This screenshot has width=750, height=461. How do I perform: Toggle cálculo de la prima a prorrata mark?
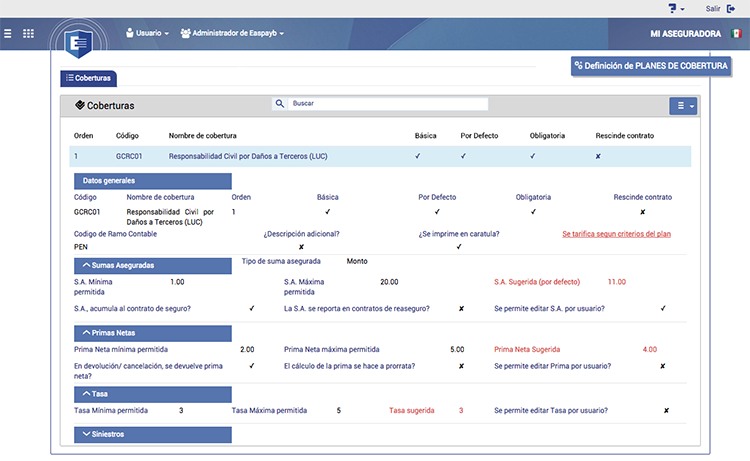[x=461, y=366]
